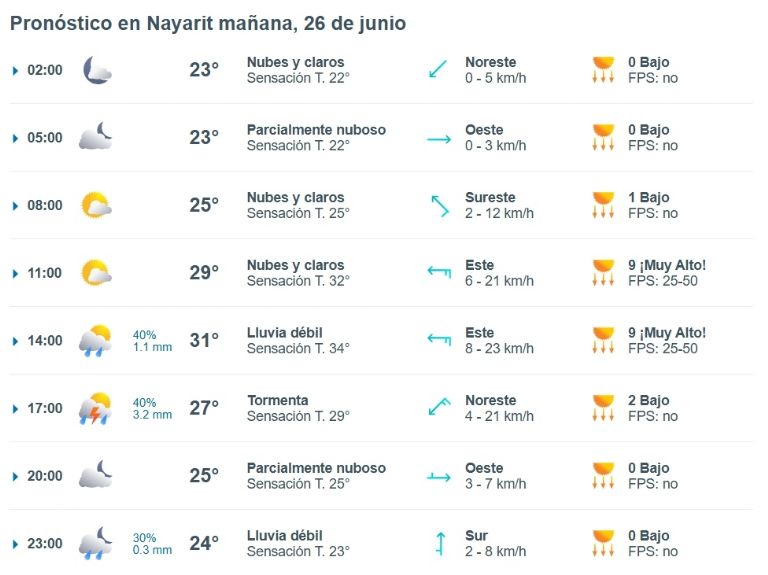Viewport: 768px width, 575px height.
Task: Click the sun-and-cloud icon at 08:00
Action: click(96, 205)
